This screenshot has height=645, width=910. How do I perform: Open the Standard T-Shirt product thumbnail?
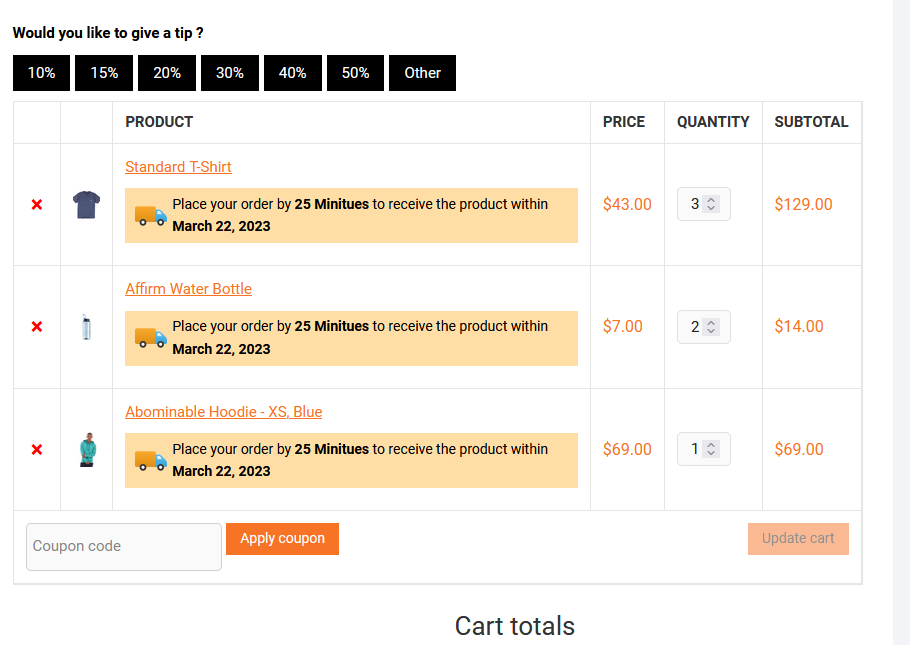coord(86,204)
